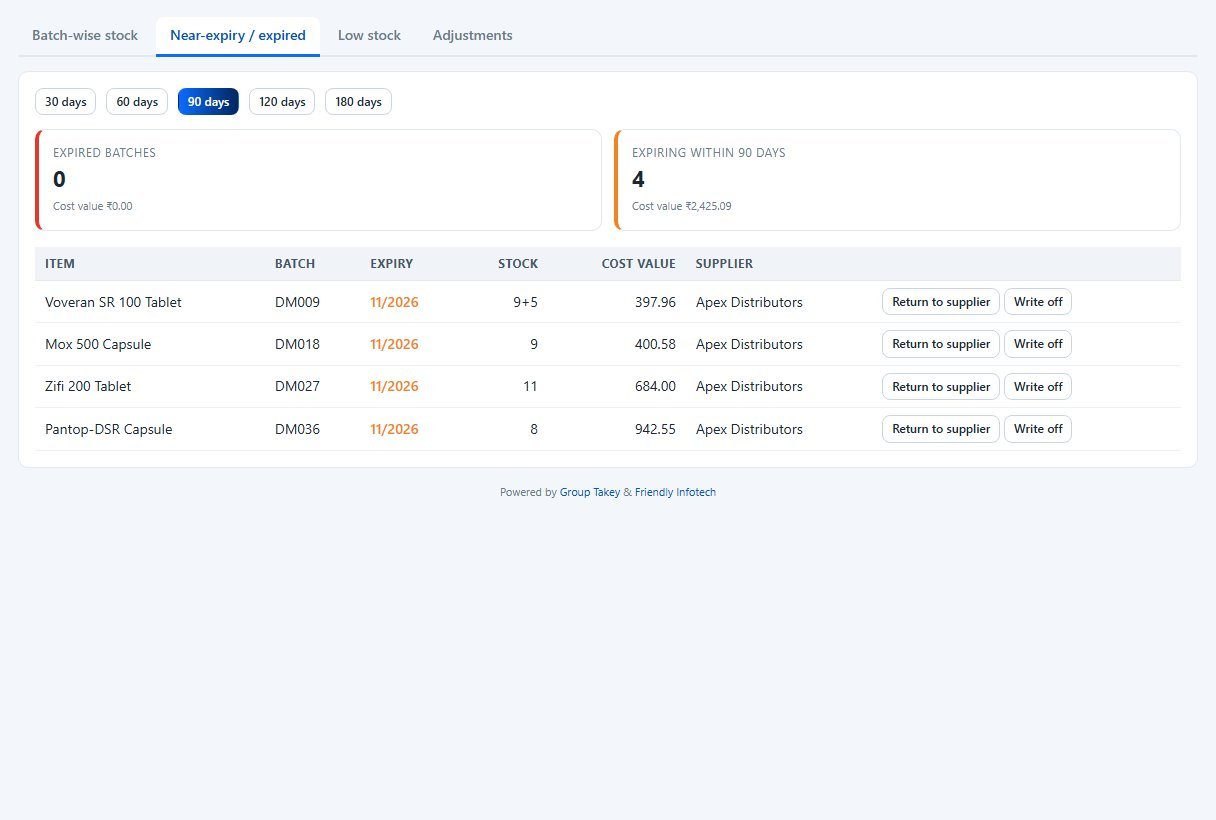
Task: Write off Zifi 200 Tablet batch
Action: (1038, 387)
